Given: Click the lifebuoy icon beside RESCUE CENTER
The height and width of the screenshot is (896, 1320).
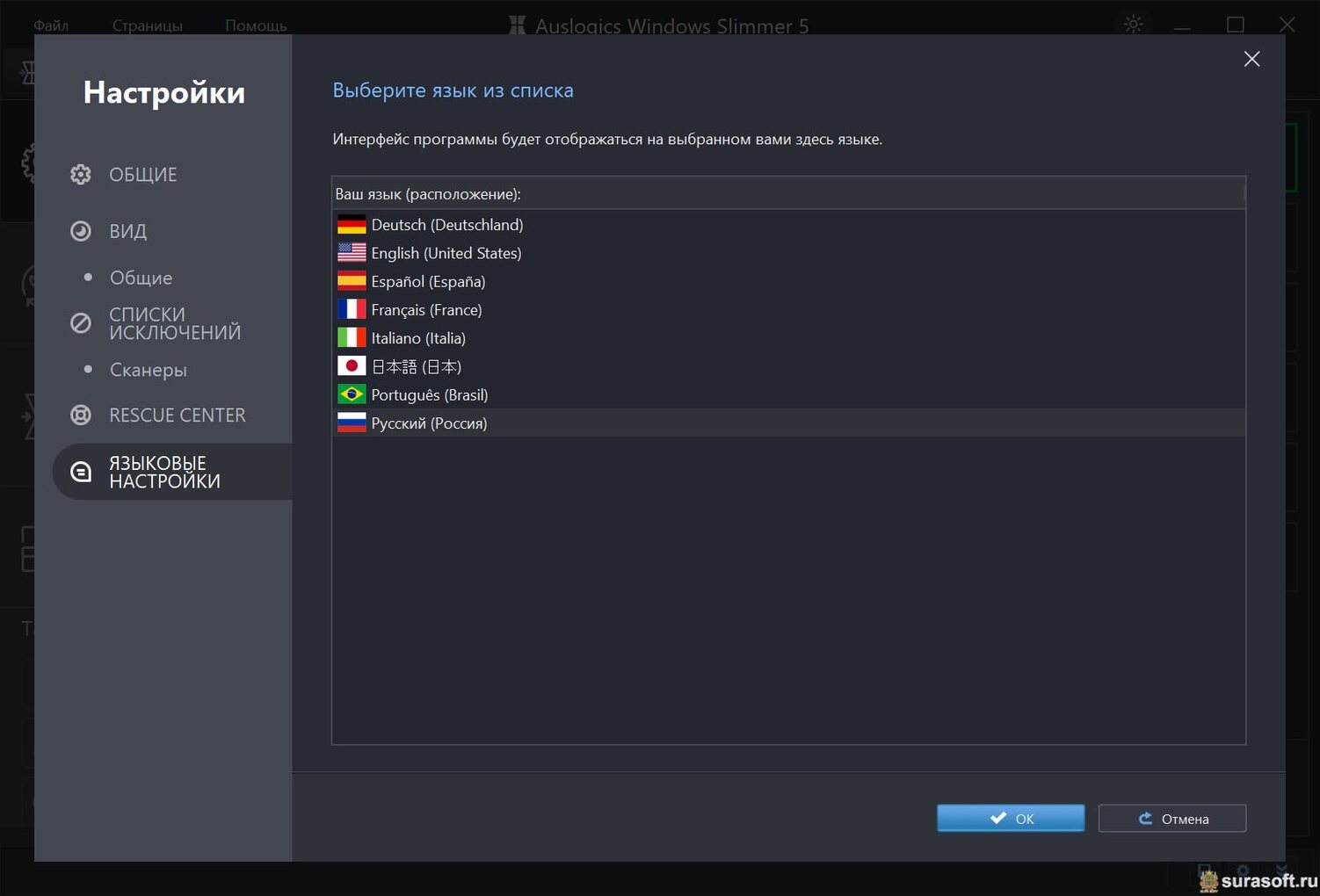Looking at the screenshot, I should [81, 415].
